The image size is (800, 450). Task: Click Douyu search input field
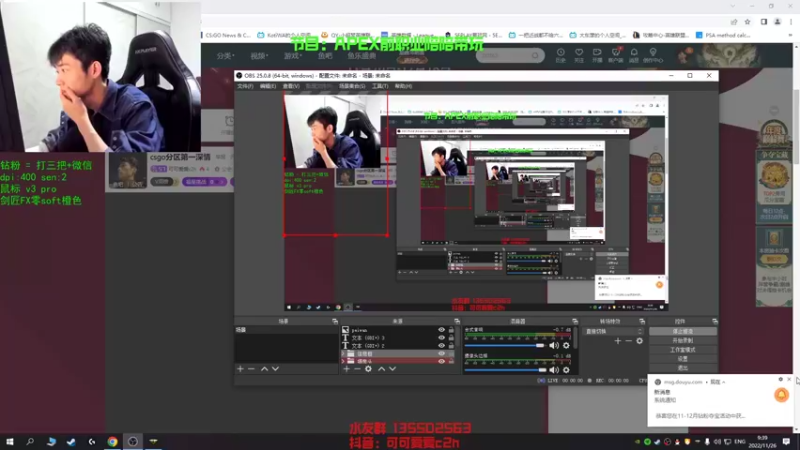tap(504, 55)
